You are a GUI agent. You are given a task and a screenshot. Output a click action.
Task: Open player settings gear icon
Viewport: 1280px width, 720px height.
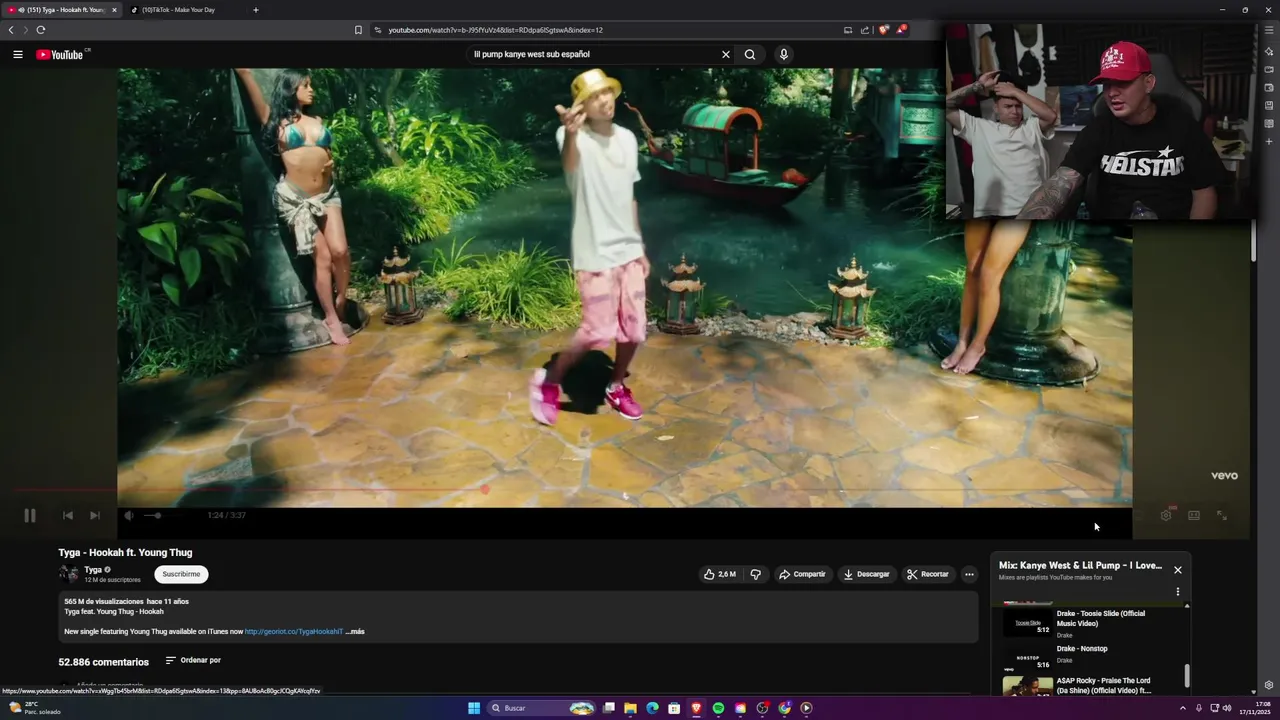1166,515
